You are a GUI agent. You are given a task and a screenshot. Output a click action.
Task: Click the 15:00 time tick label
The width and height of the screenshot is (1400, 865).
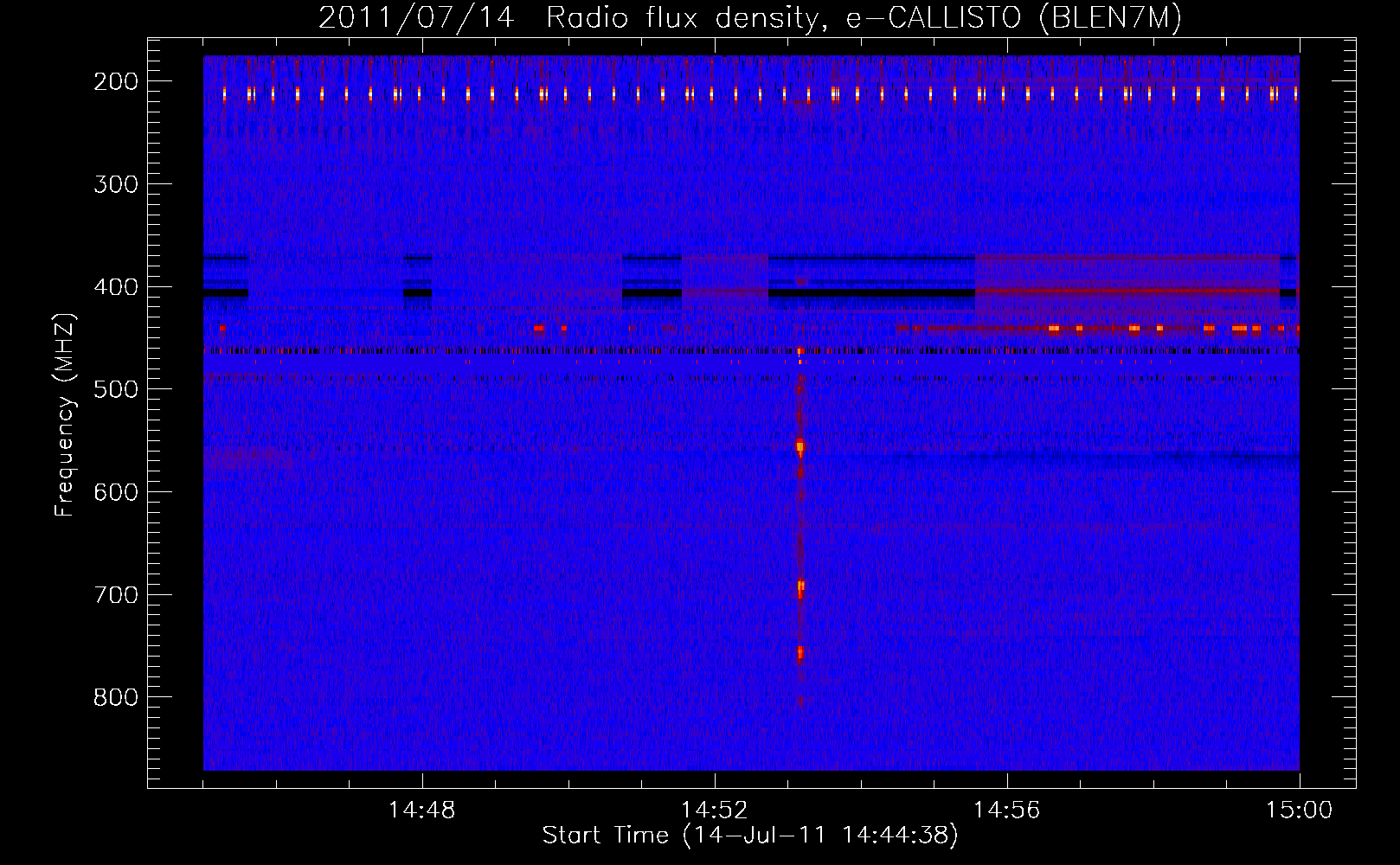[1300, 811]
